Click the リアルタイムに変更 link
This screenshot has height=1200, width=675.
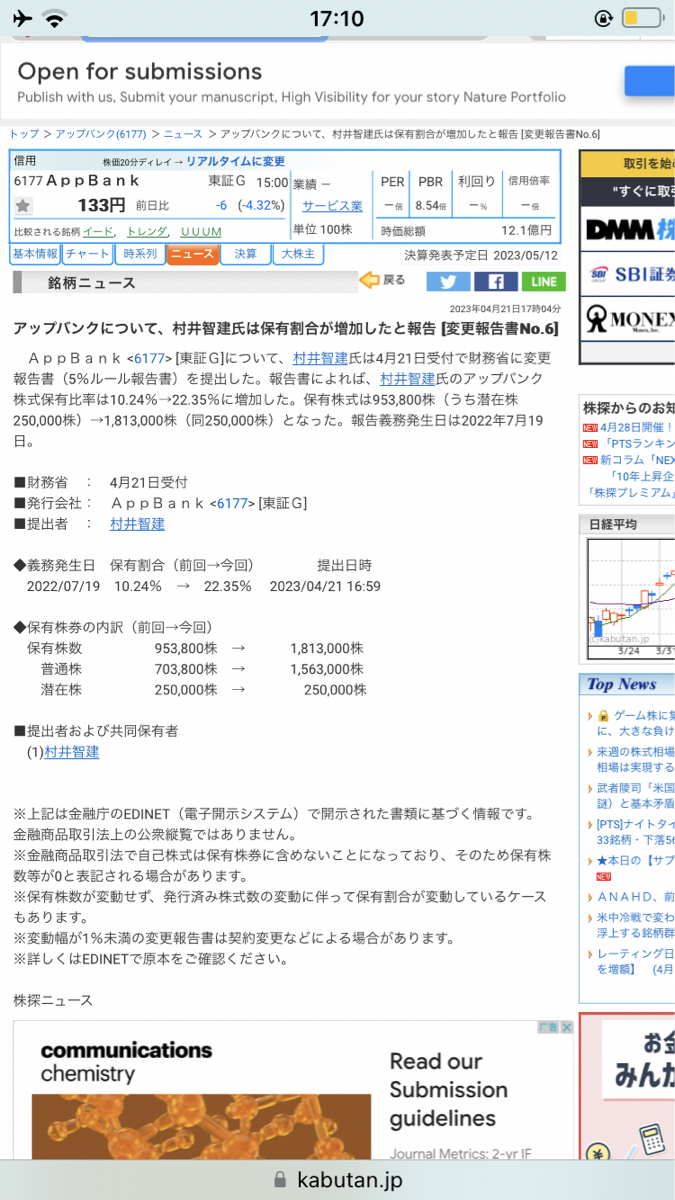235,161
